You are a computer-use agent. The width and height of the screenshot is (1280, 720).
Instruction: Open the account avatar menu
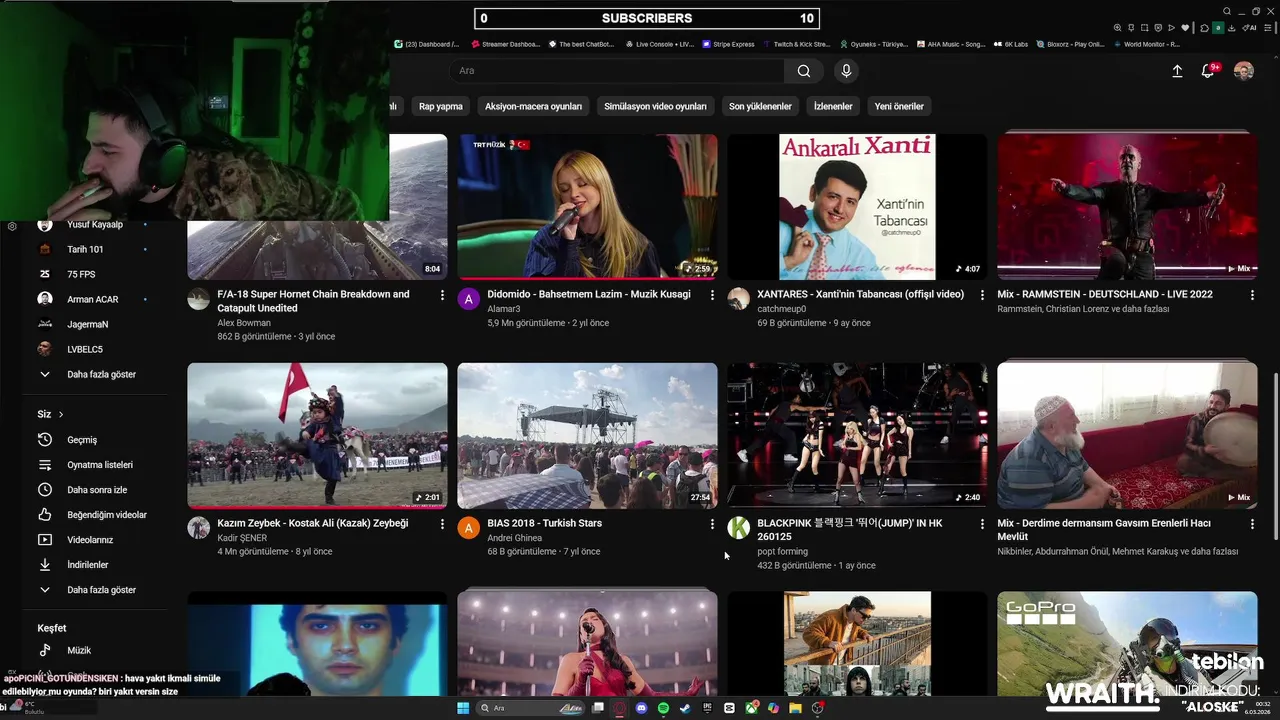click(x=1243, y=71)
